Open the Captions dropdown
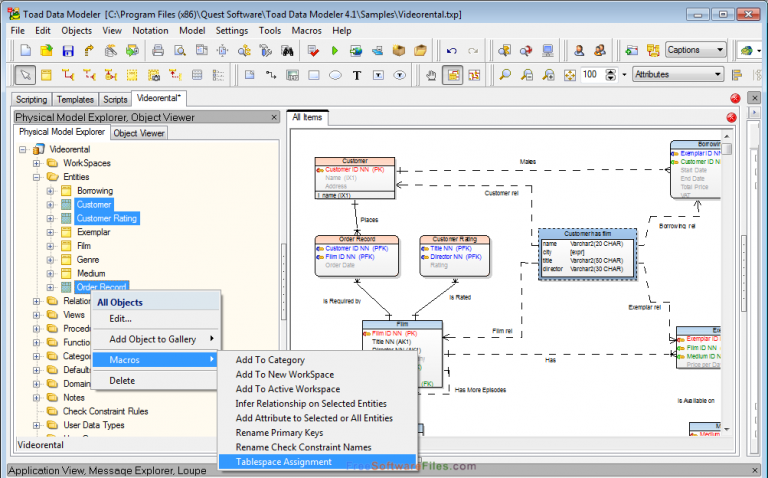 [x=695, y=50]
